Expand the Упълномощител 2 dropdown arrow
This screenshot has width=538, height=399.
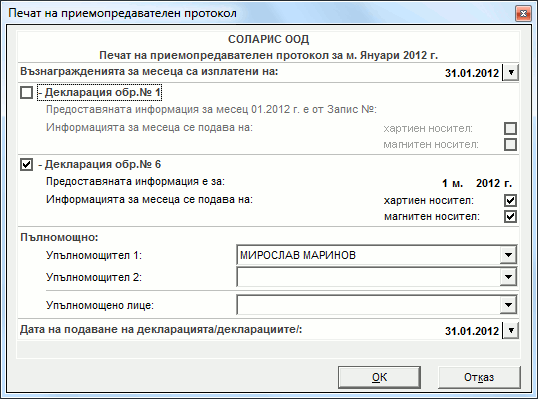pyautogui.click(x=508, y=277)
